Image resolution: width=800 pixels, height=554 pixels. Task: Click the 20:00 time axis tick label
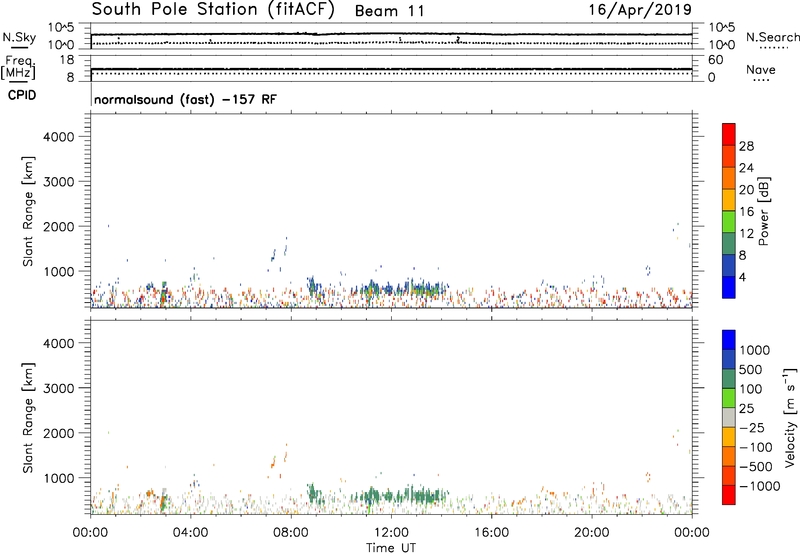592,533
